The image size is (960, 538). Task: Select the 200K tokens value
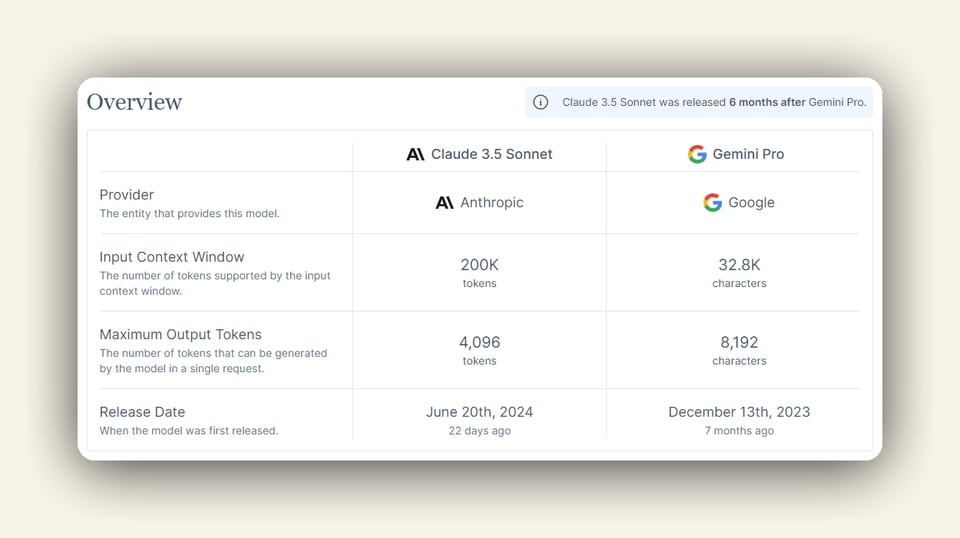point(479,272)
